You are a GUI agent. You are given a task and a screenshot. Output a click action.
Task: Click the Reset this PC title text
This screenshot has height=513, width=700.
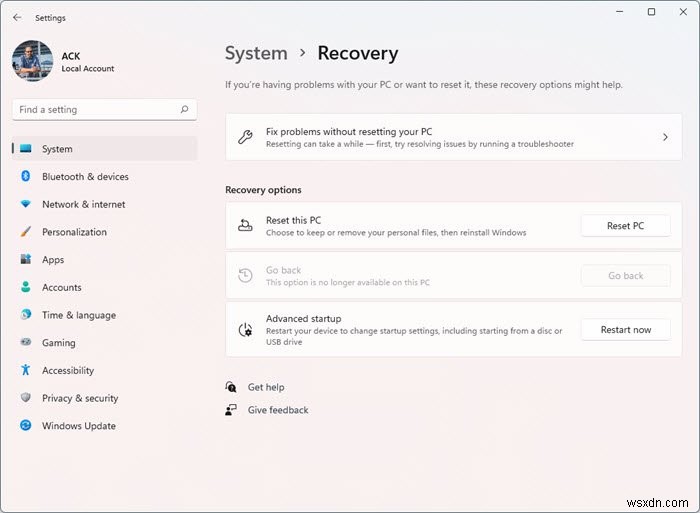(x=293, y=220)
